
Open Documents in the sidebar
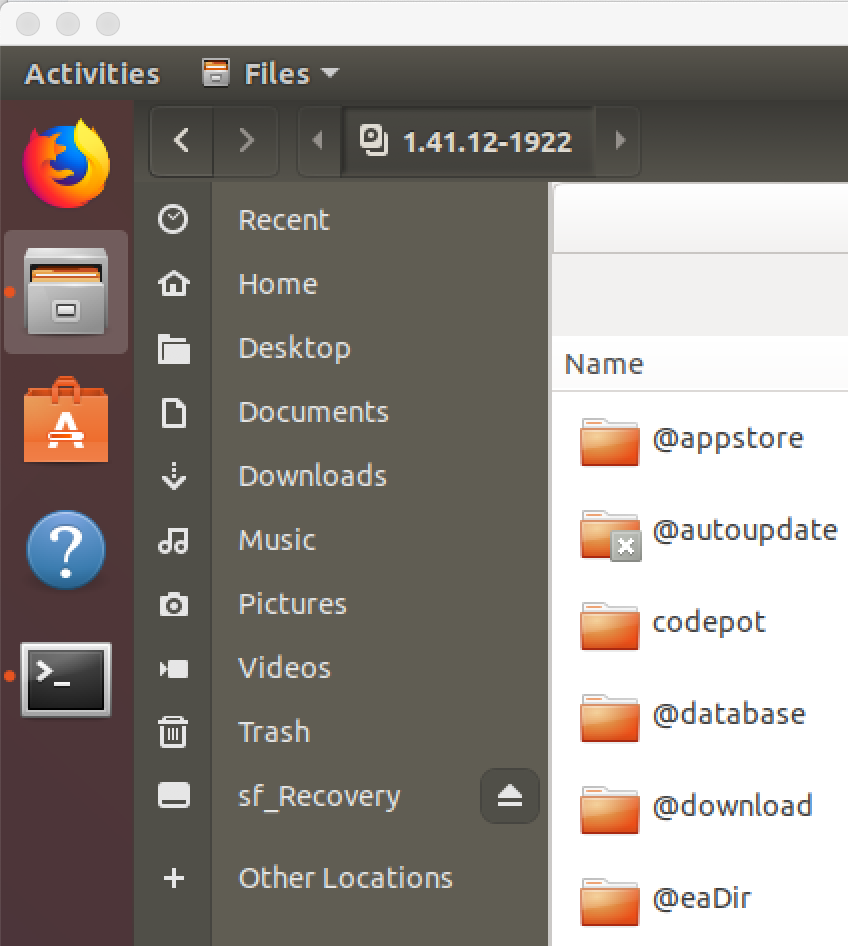pyautogui.click(x=314, y=413)
